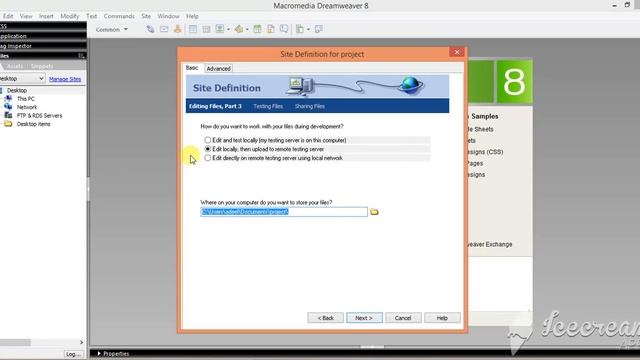Select FTP & RDS Servers tree item

tap(40, 116)
